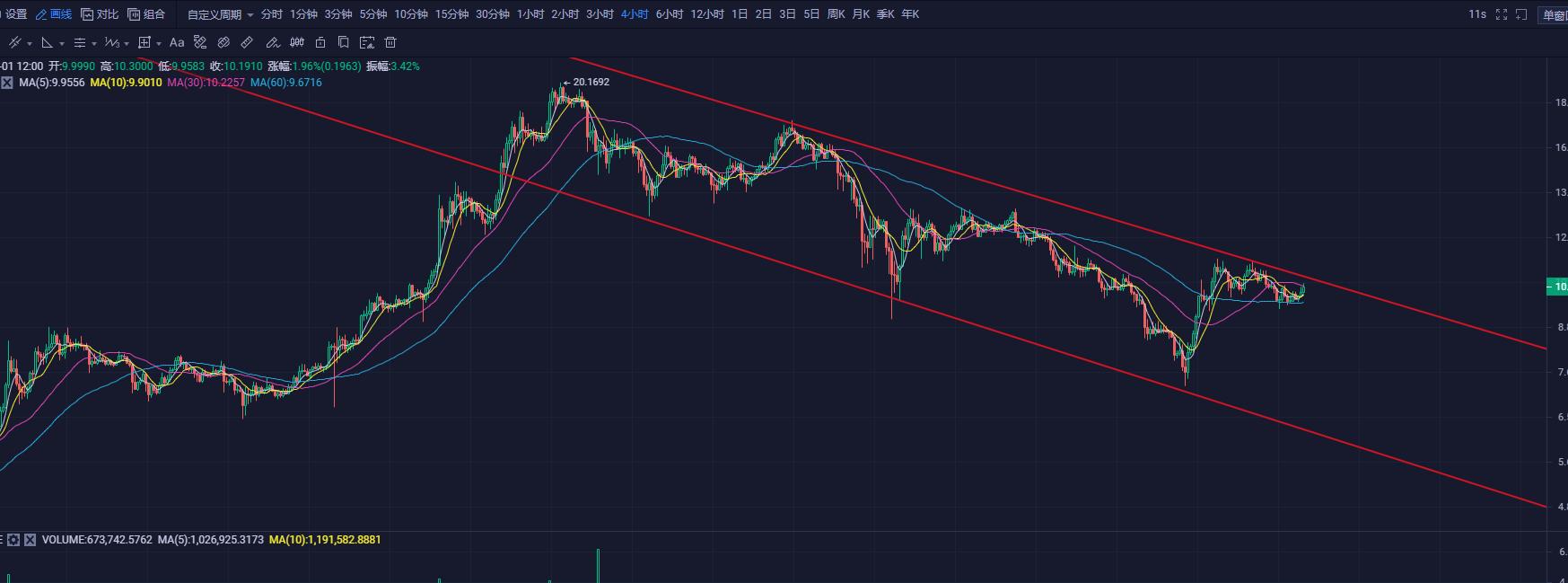Remove the MA indicator with X
The width and height of the screenshot is (1568, 583).
[x=7, y=83]
